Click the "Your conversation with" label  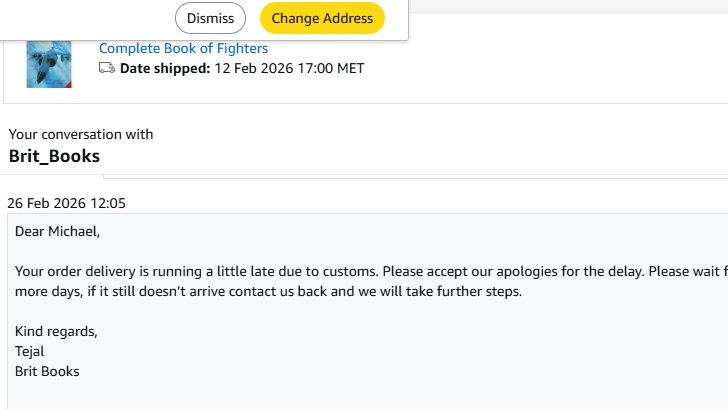click(x=81, y=134)
